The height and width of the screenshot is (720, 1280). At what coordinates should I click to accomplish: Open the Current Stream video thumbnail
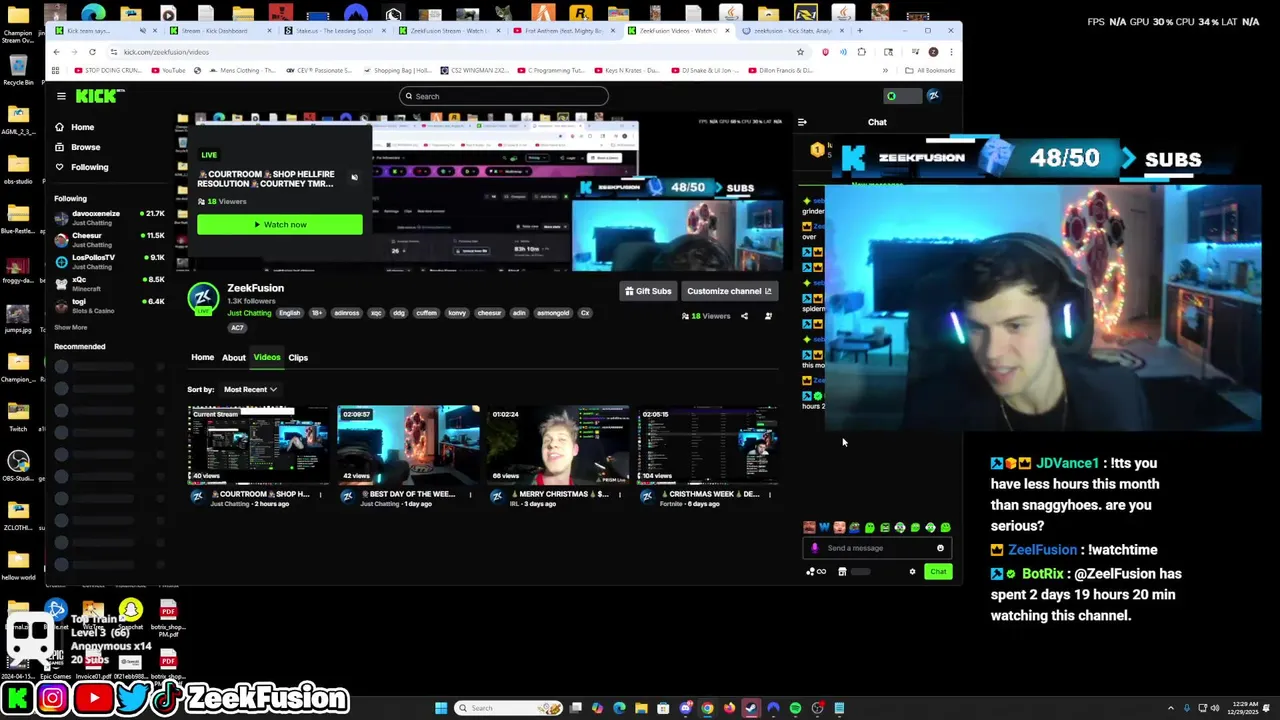pos(258,444)
